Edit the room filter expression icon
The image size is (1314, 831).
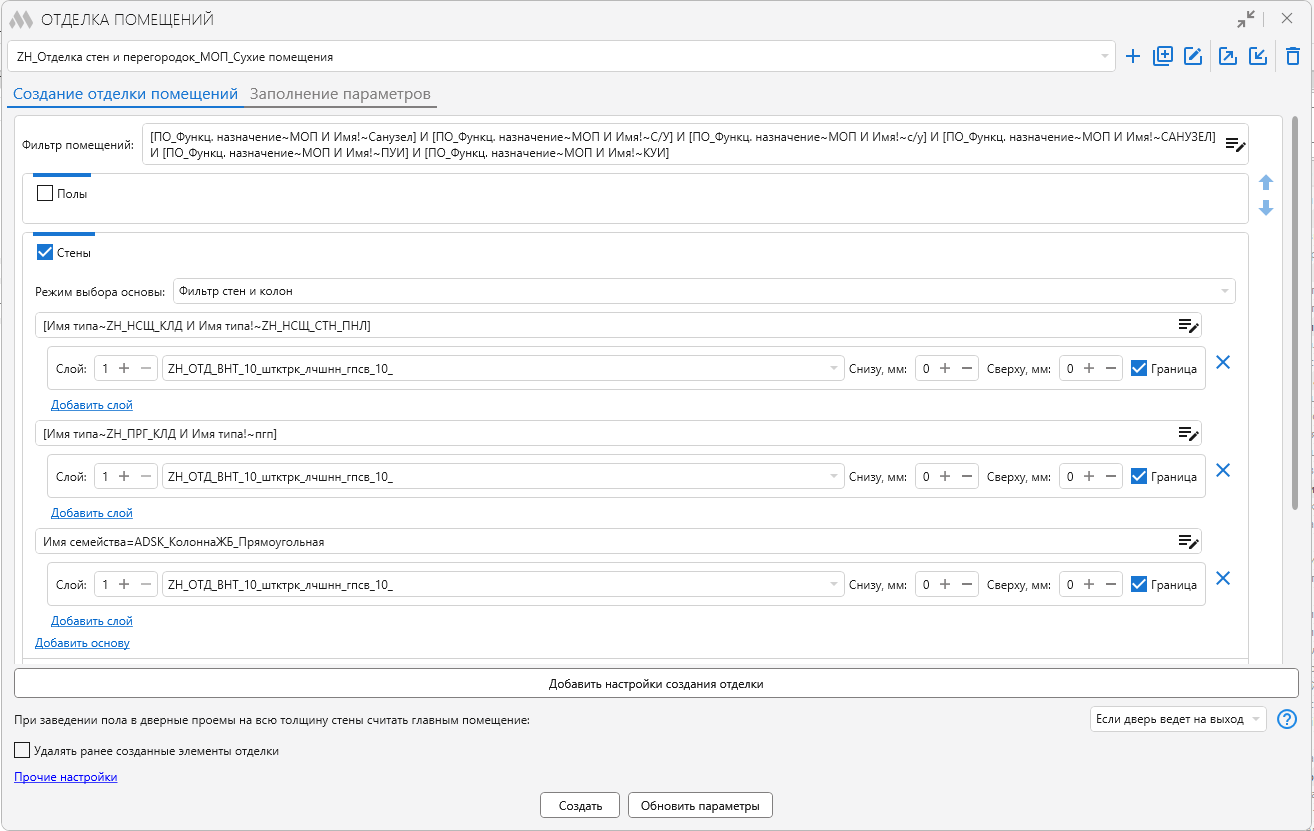1236,145
